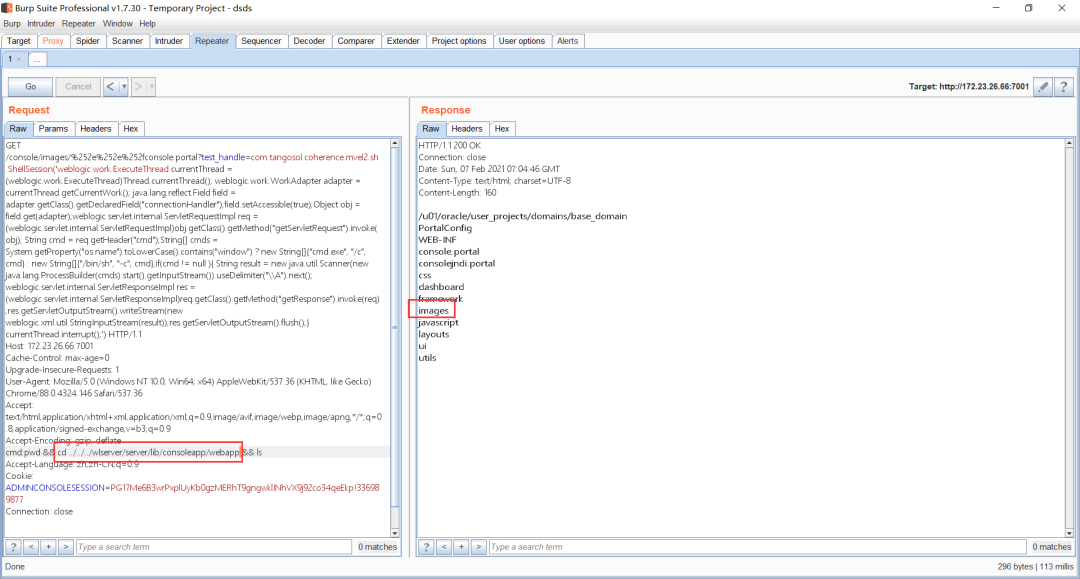Switch to the Sequencer tab
This screenshot has height=579, width=1080.
click(x=261, y=41)
